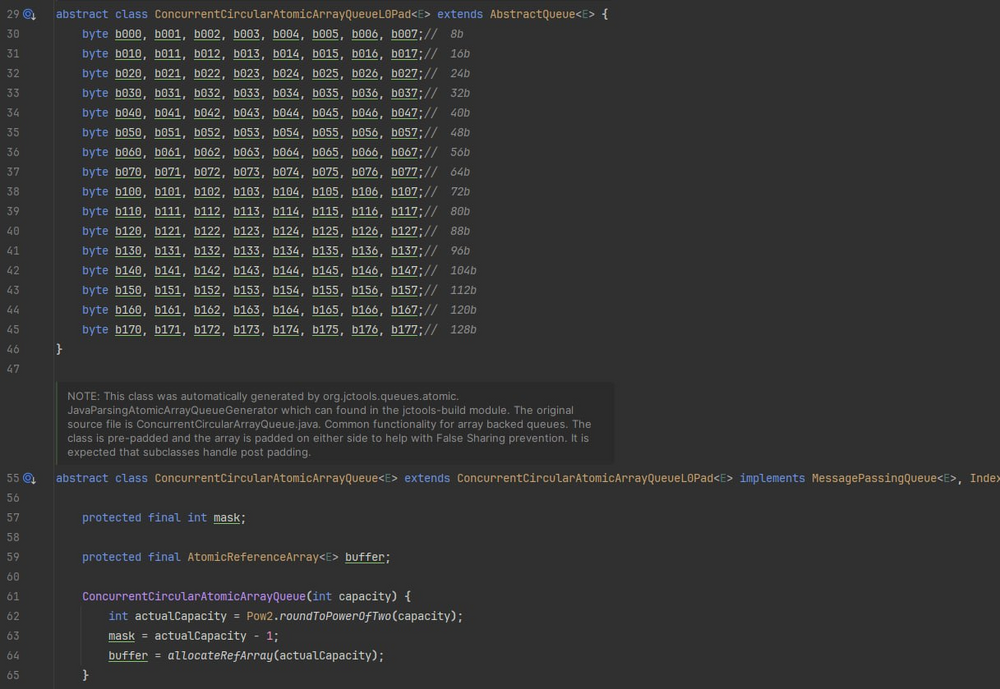
Task: Click "protected" keyword on line 59
Action: [112, 557]
